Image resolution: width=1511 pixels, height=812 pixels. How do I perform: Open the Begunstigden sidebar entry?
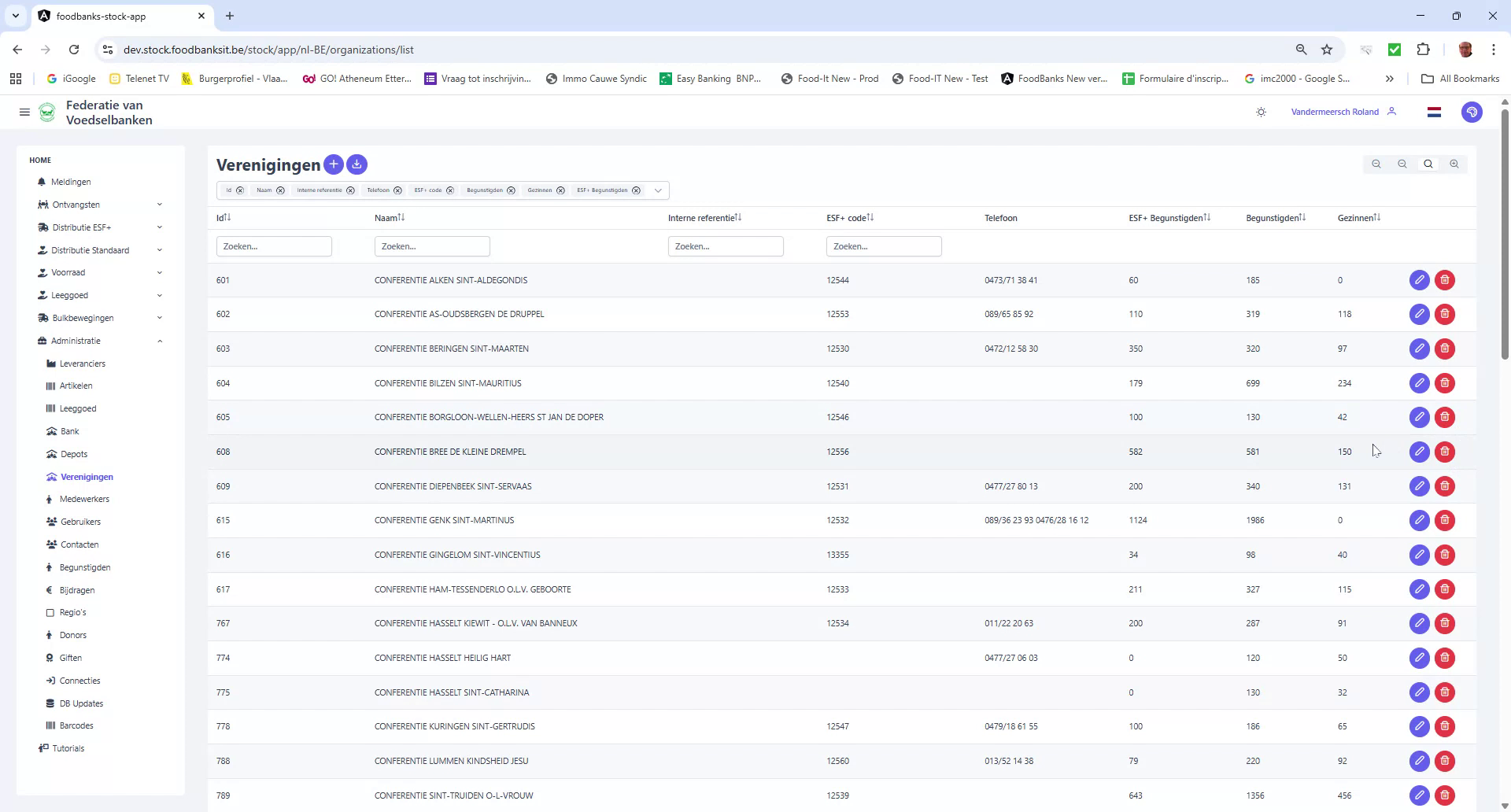point(85,567)
